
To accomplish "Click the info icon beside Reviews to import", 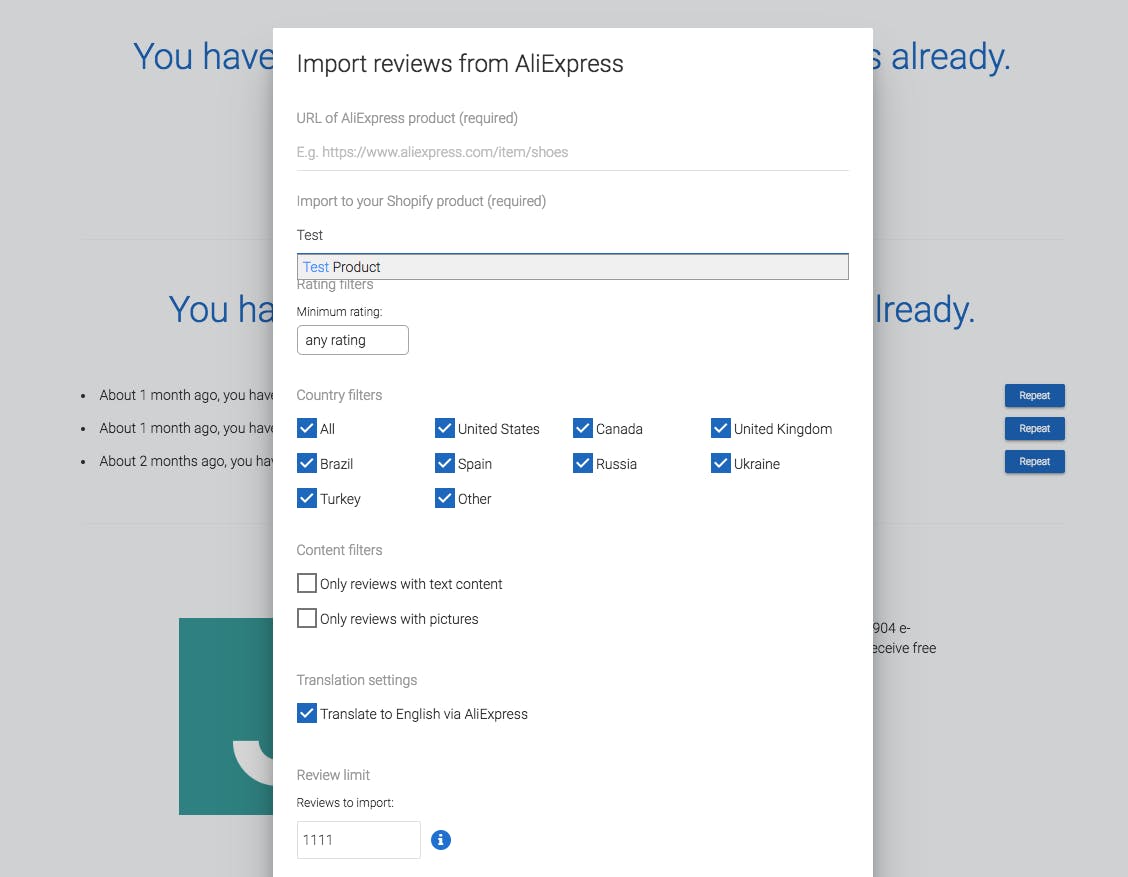I will tap(441, 840).
